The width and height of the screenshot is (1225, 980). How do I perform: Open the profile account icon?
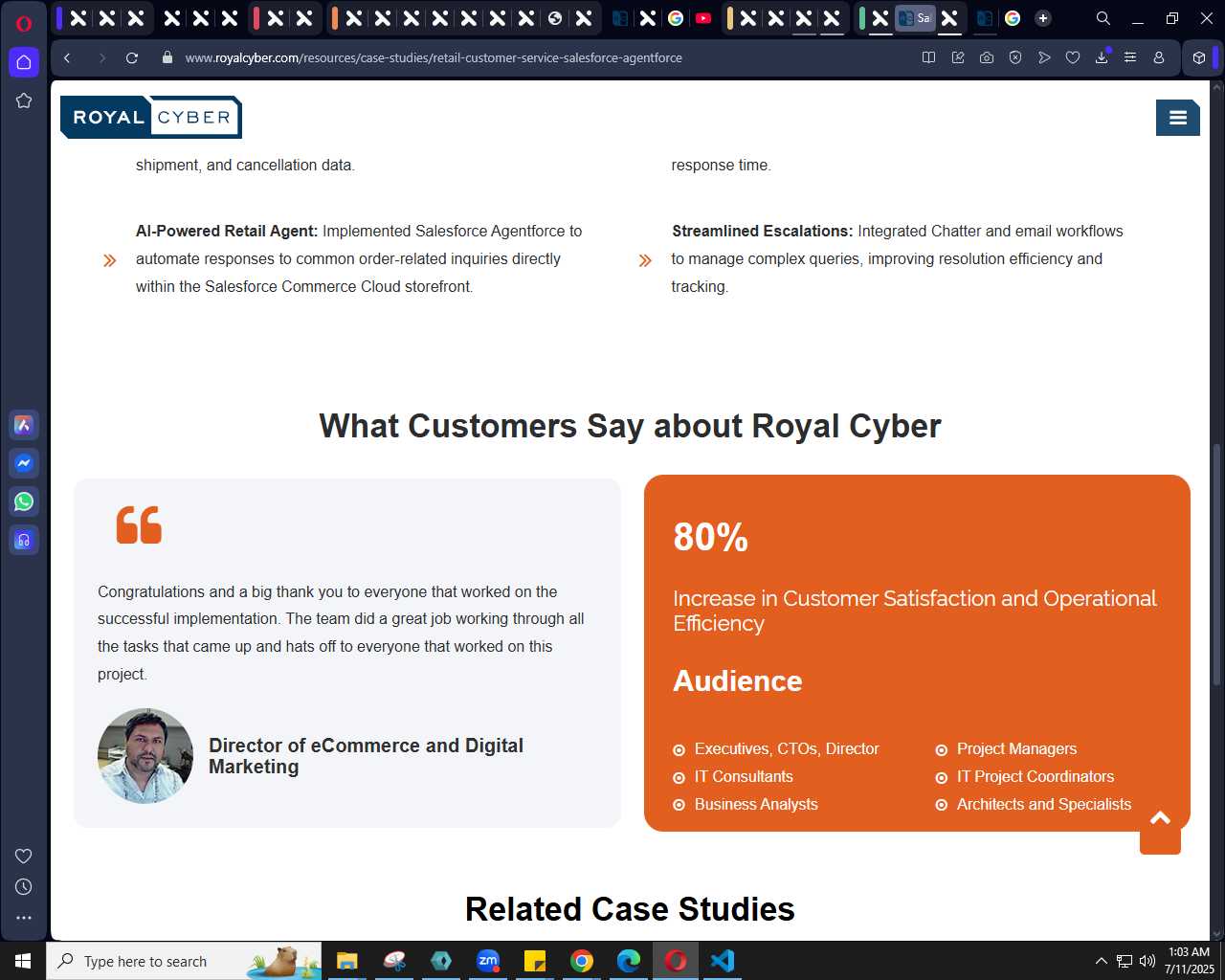(1159, 57)
